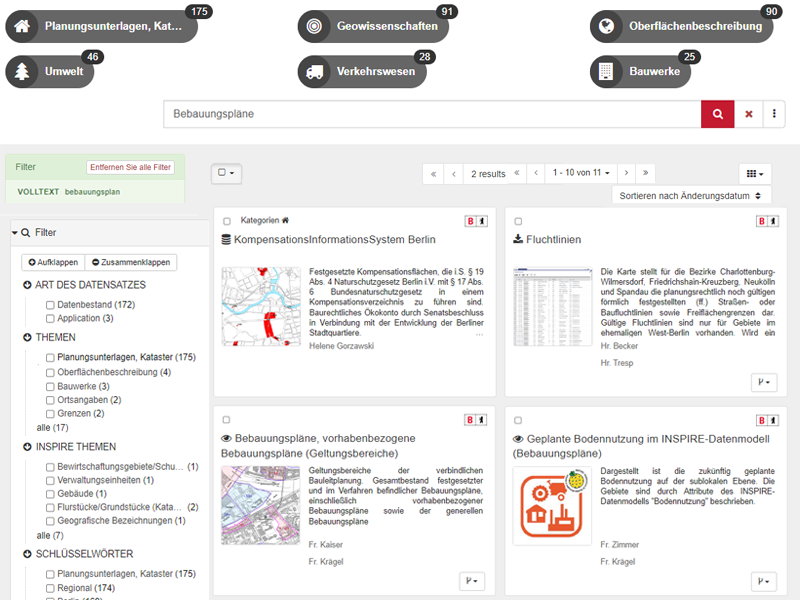Screen dimensions: 800x600
Task: Open the sort by Änderungsdatum dropdown
Action: pos(691,196)
